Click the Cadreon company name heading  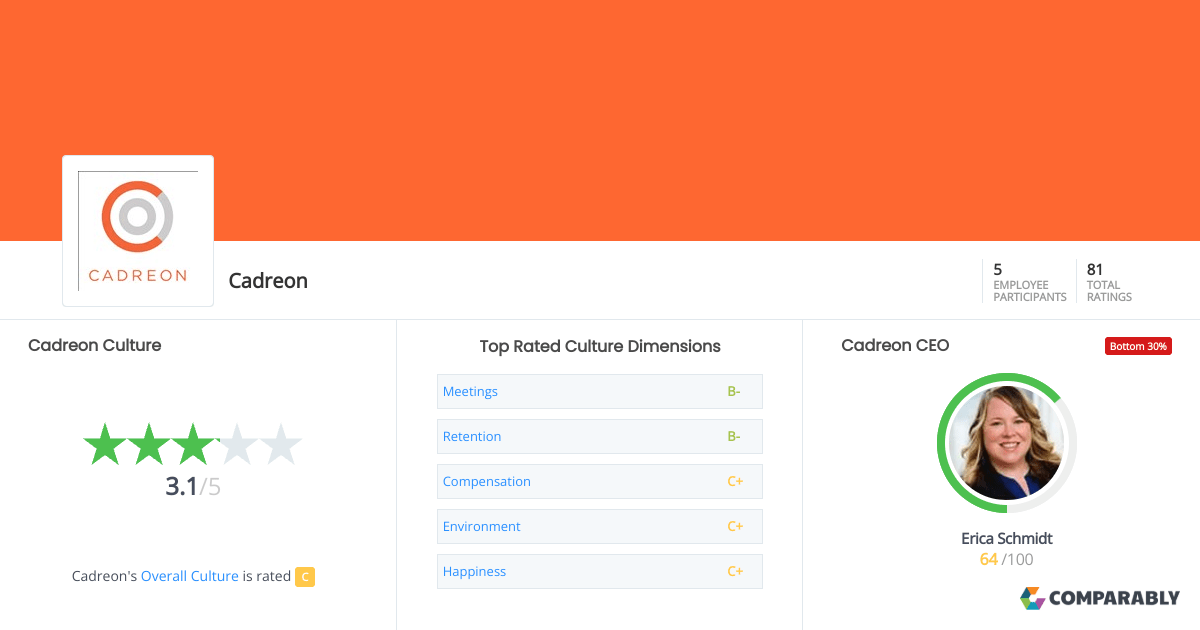tap(268, 281)
